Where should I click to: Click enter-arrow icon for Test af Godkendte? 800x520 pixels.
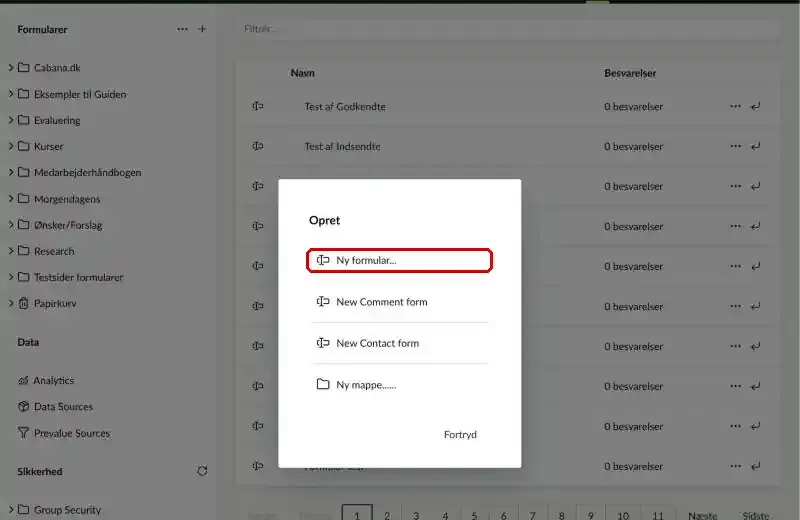coord(756,106)
